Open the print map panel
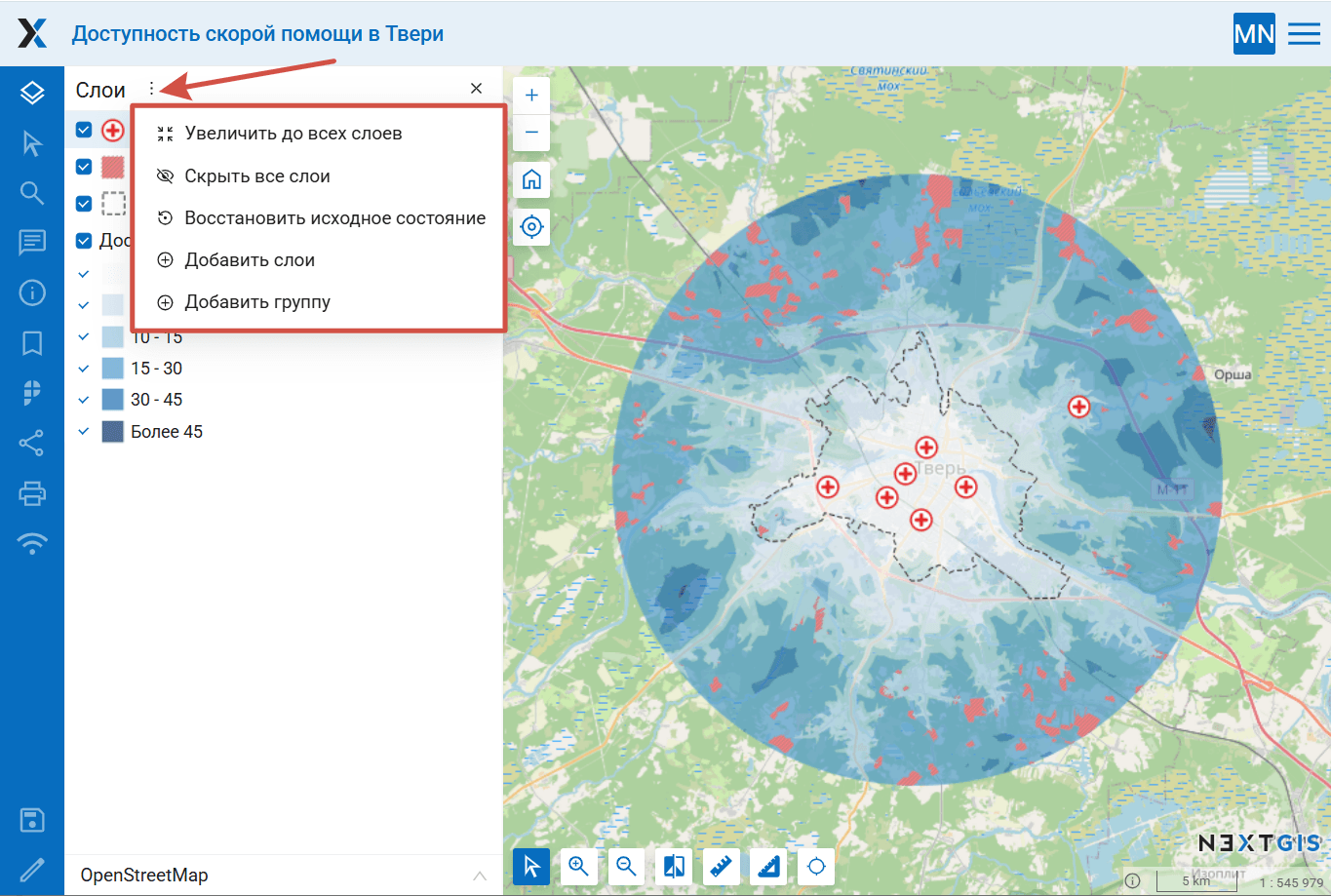 pos(32,493)
